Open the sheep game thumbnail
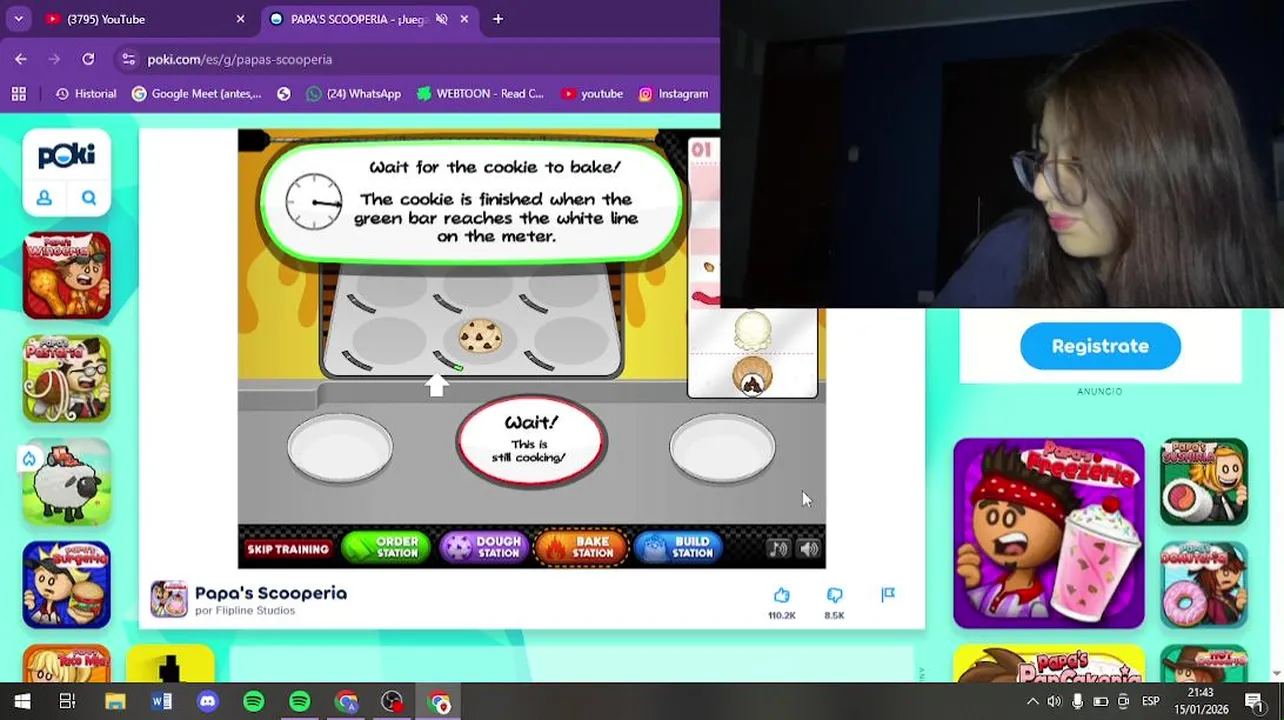Viewport: 1284px width, 720px height. point(66,482)
